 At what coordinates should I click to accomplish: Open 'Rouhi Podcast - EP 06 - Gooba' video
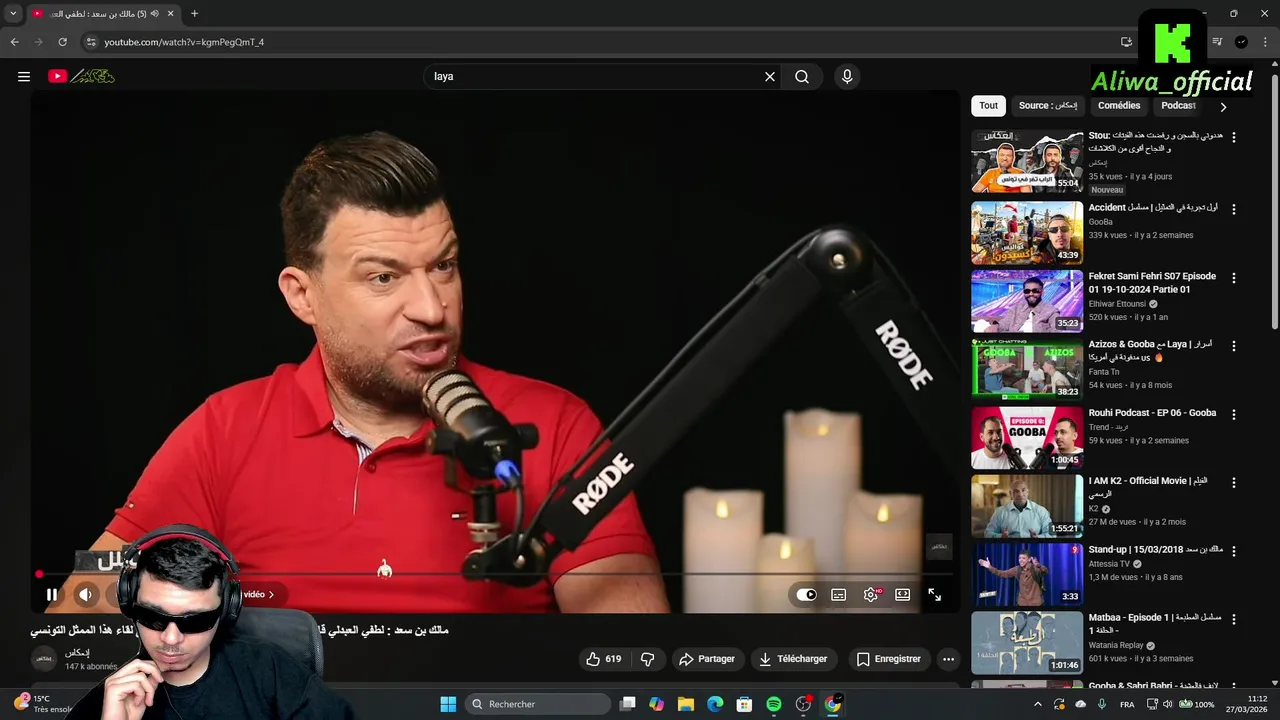1152,413
